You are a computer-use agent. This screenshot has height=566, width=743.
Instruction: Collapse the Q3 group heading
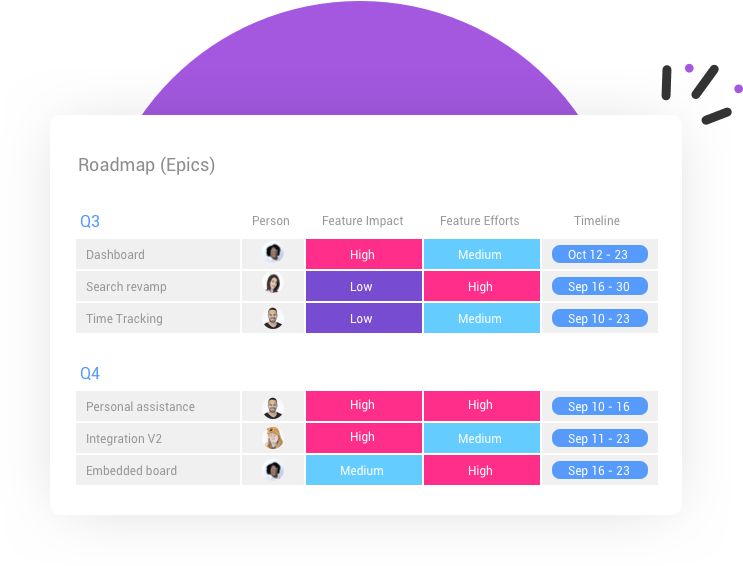click(90, 221)
